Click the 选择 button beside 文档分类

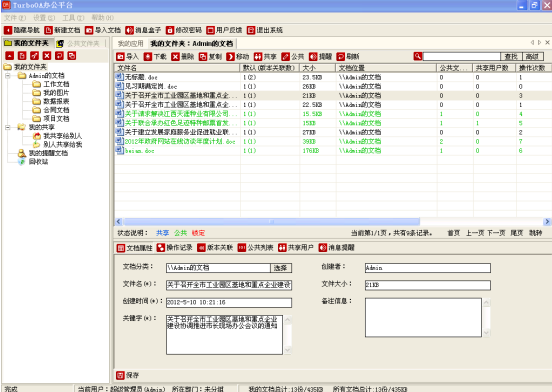pos(281,268)
